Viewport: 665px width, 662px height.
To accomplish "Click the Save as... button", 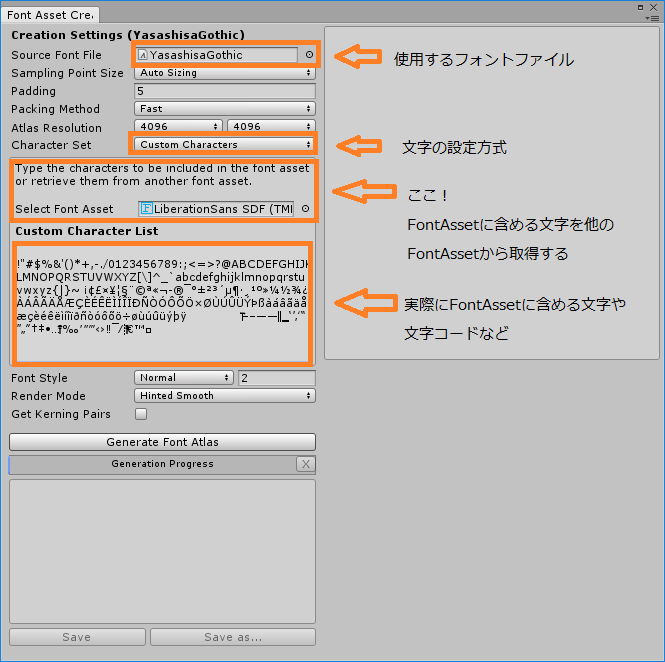I will [x=233, y=637].
